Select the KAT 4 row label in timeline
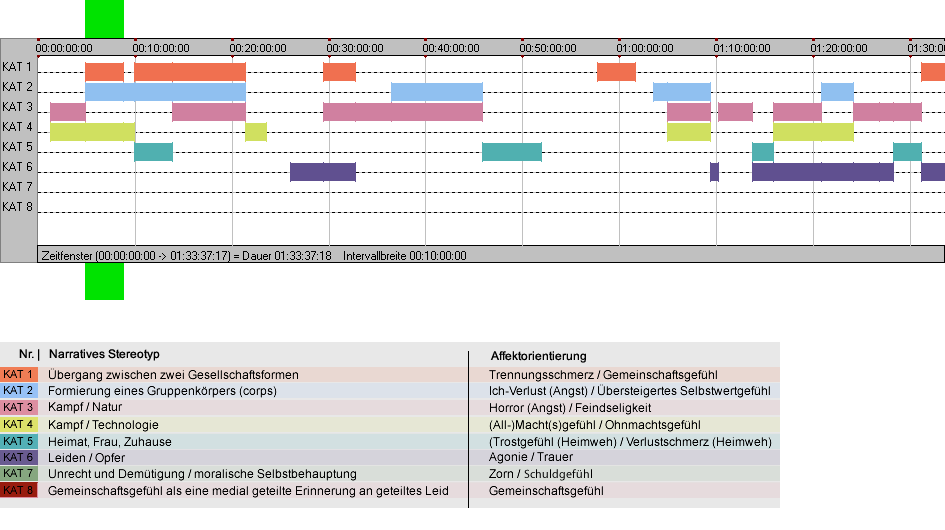The image size is (945, 530). pos(17,127)
